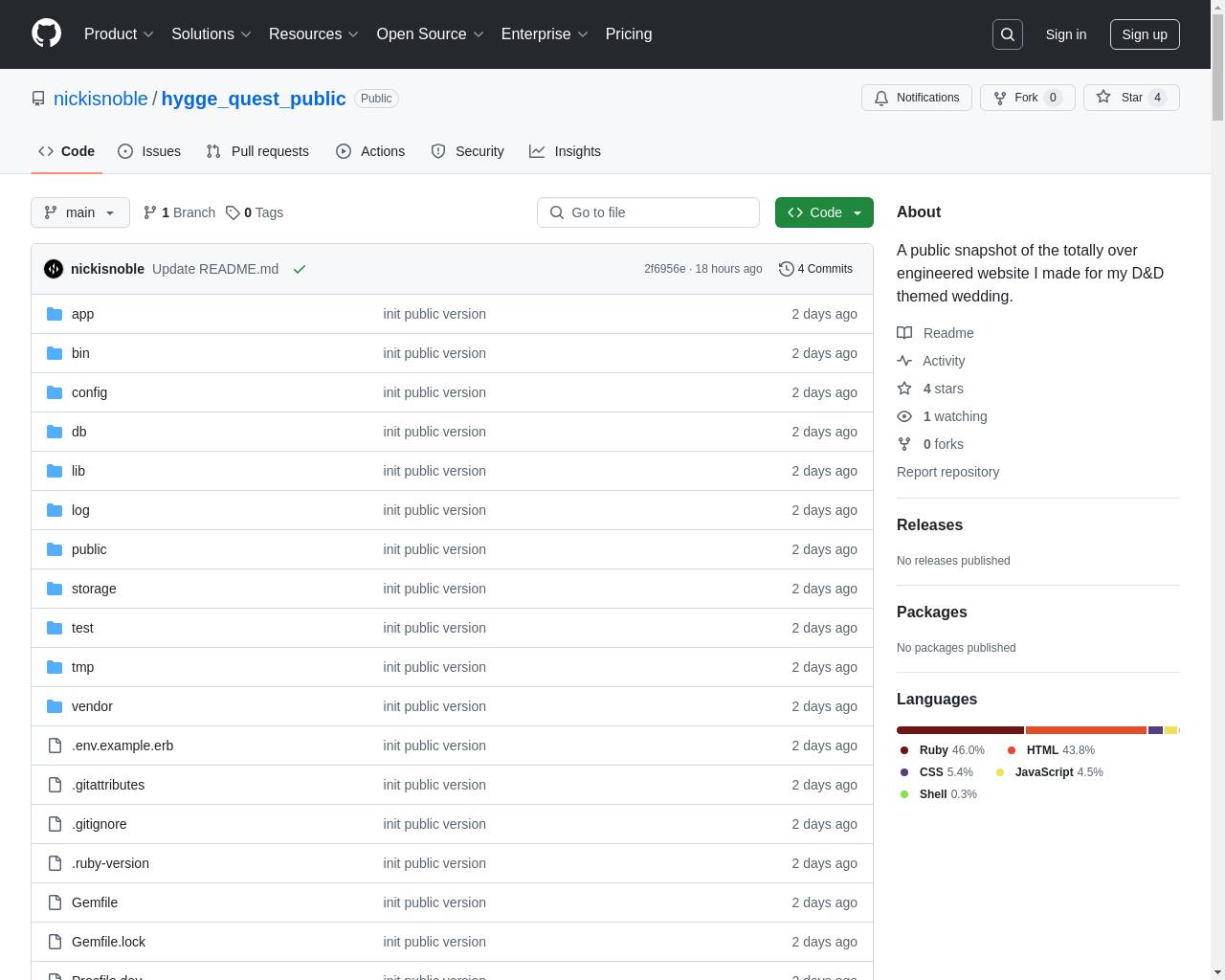
Task: Click the test folder icon
Action: pos(55,628)
